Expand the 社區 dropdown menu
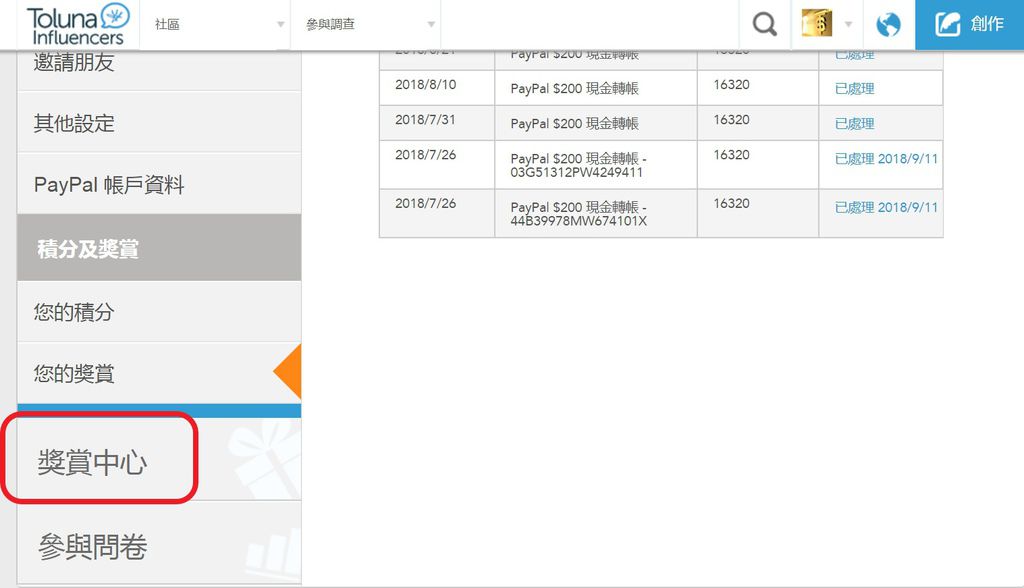 pyautogui.click(x=216, y=24)
